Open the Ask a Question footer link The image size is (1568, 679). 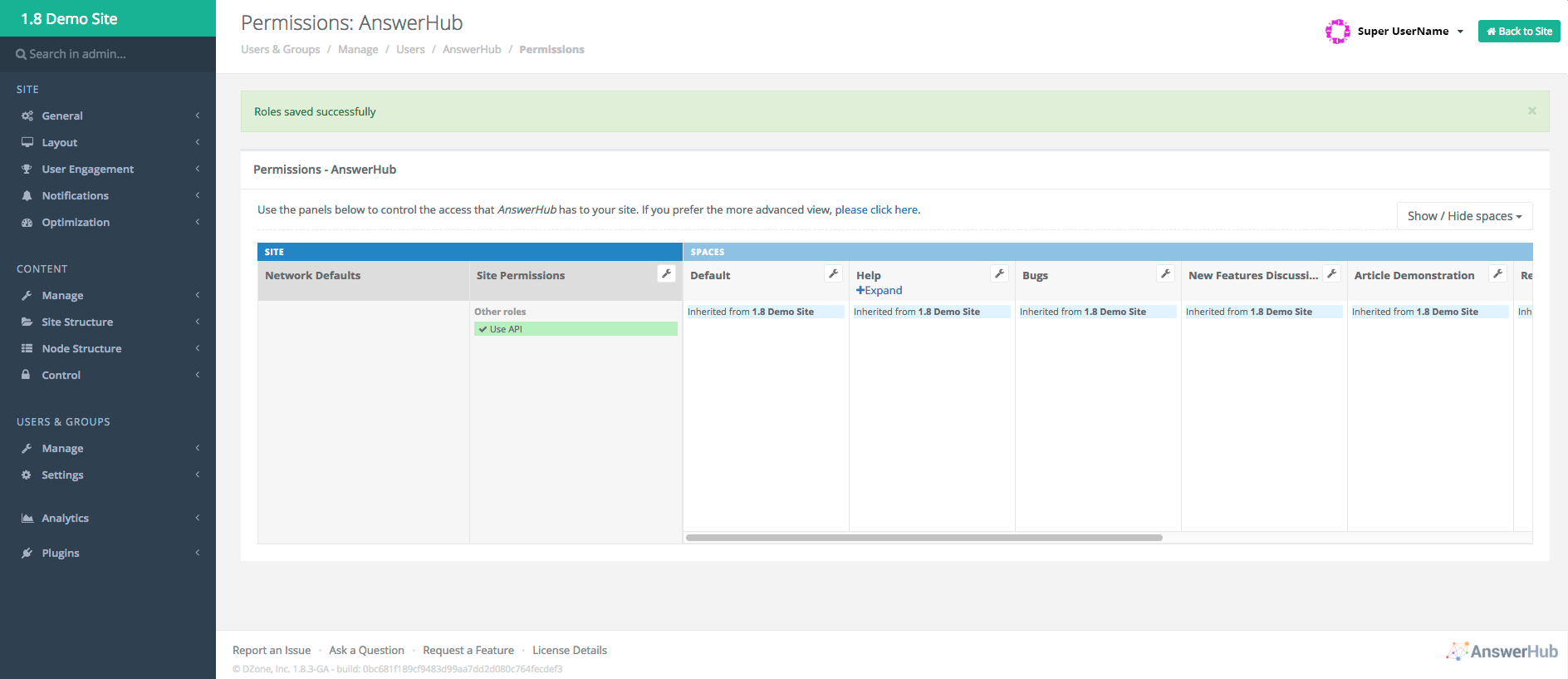(366, 651)
